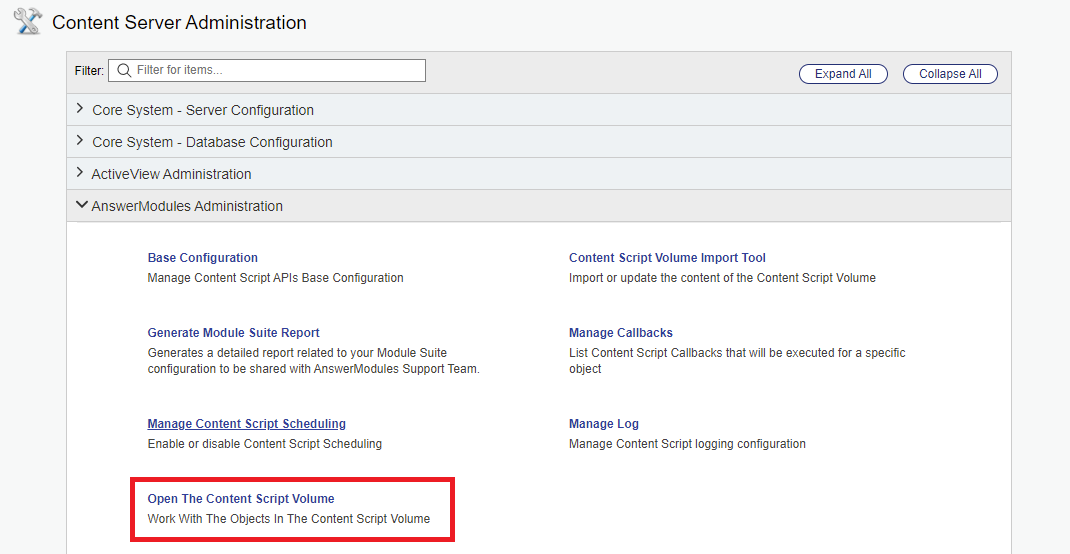Select the Core System - Server Configuration section title
The width and height of the screenshot is (1070, 554).
pyautogui.click(x=203, y=110)
